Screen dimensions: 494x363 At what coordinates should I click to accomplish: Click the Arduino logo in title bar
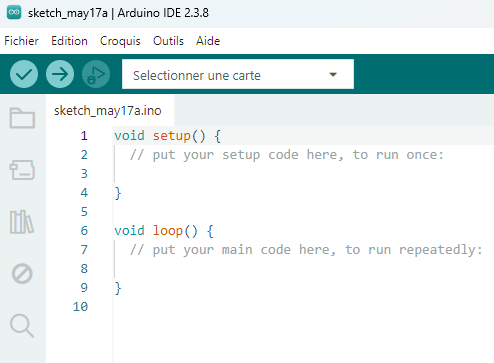pyautogui.click(x=14, y=13)
